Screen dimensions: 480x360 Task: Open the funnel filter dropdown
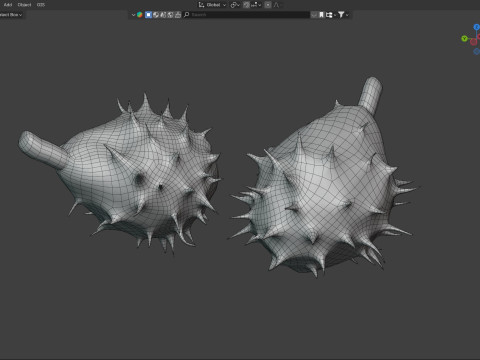[x=343, y=15]
